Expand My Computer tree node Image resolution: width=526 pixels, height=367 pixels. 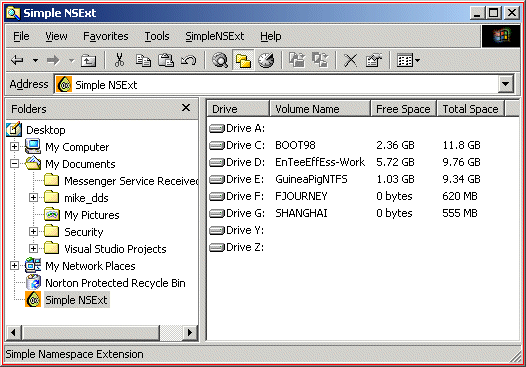point(14,147)
